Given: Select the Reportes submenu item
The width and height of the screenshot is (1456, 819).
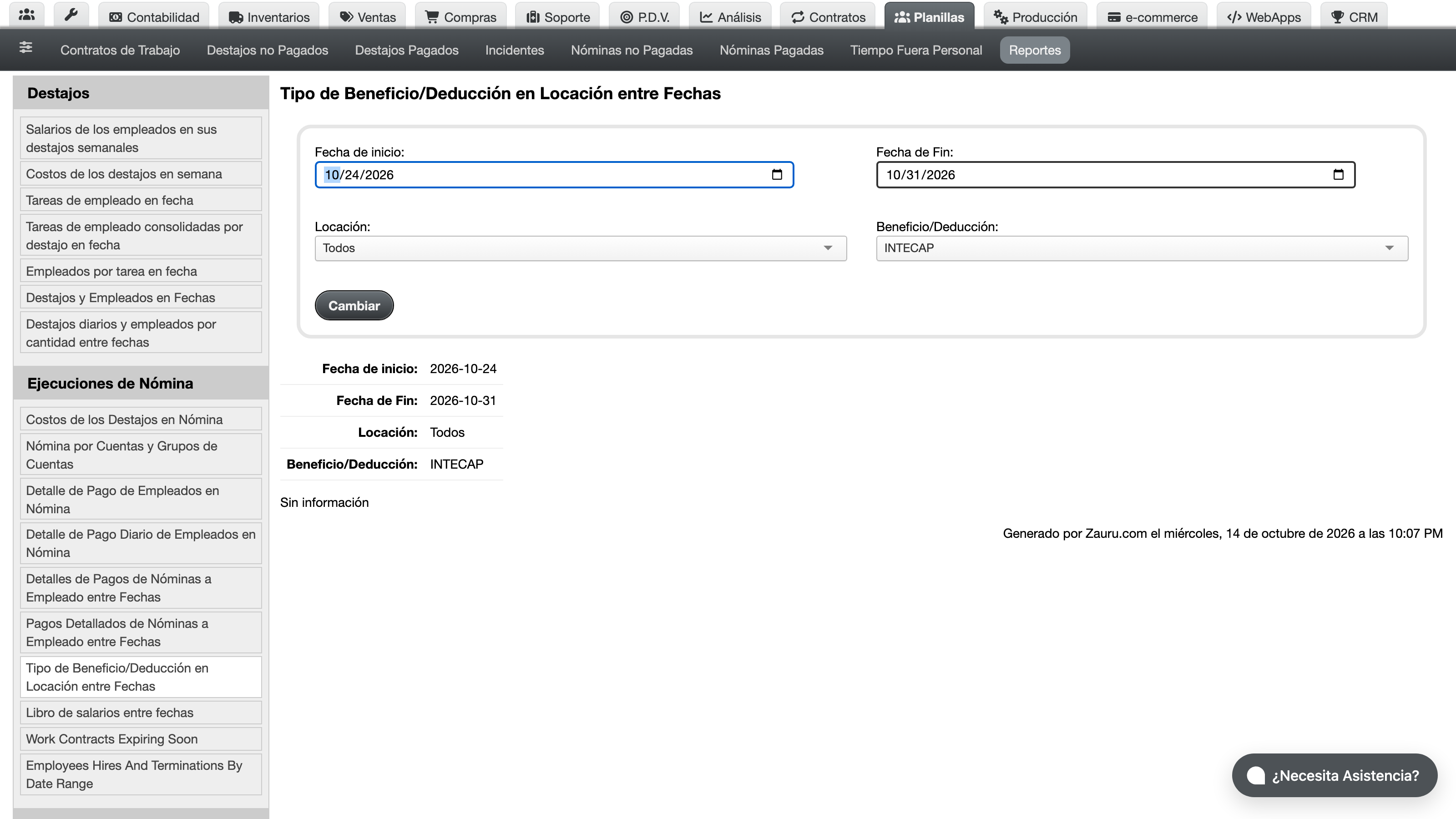Looking at the screenshot, I should [1034, 51].
